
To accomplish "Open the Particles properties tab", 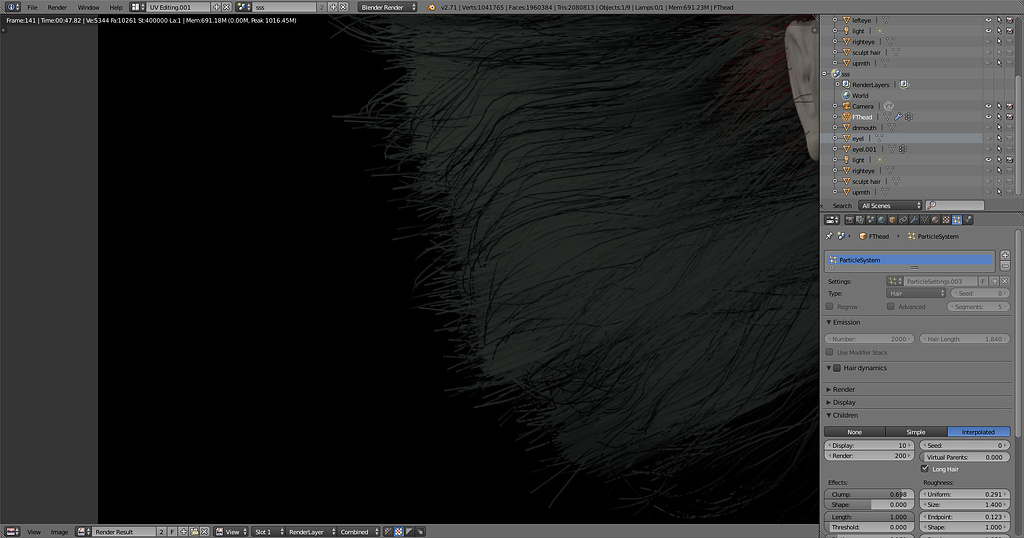I will 957,219.
